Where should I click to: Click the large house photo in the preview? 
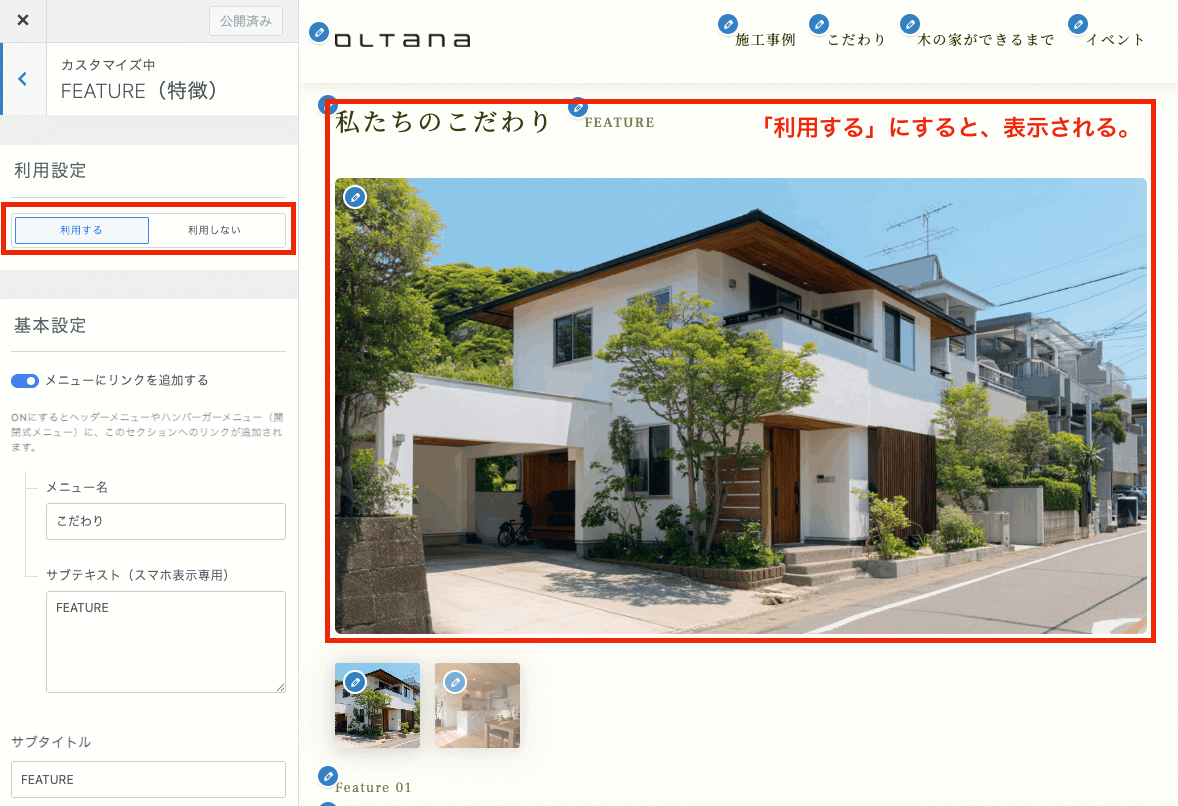click(x=741, y=406)
